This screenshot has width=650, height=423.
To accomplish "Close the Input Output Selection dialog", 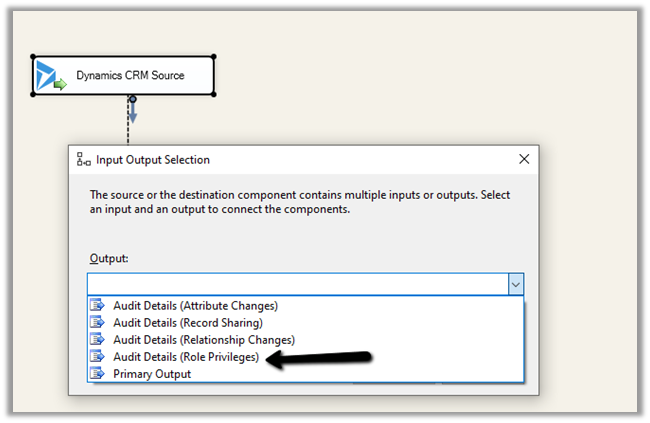I will [x=524, y=160].
